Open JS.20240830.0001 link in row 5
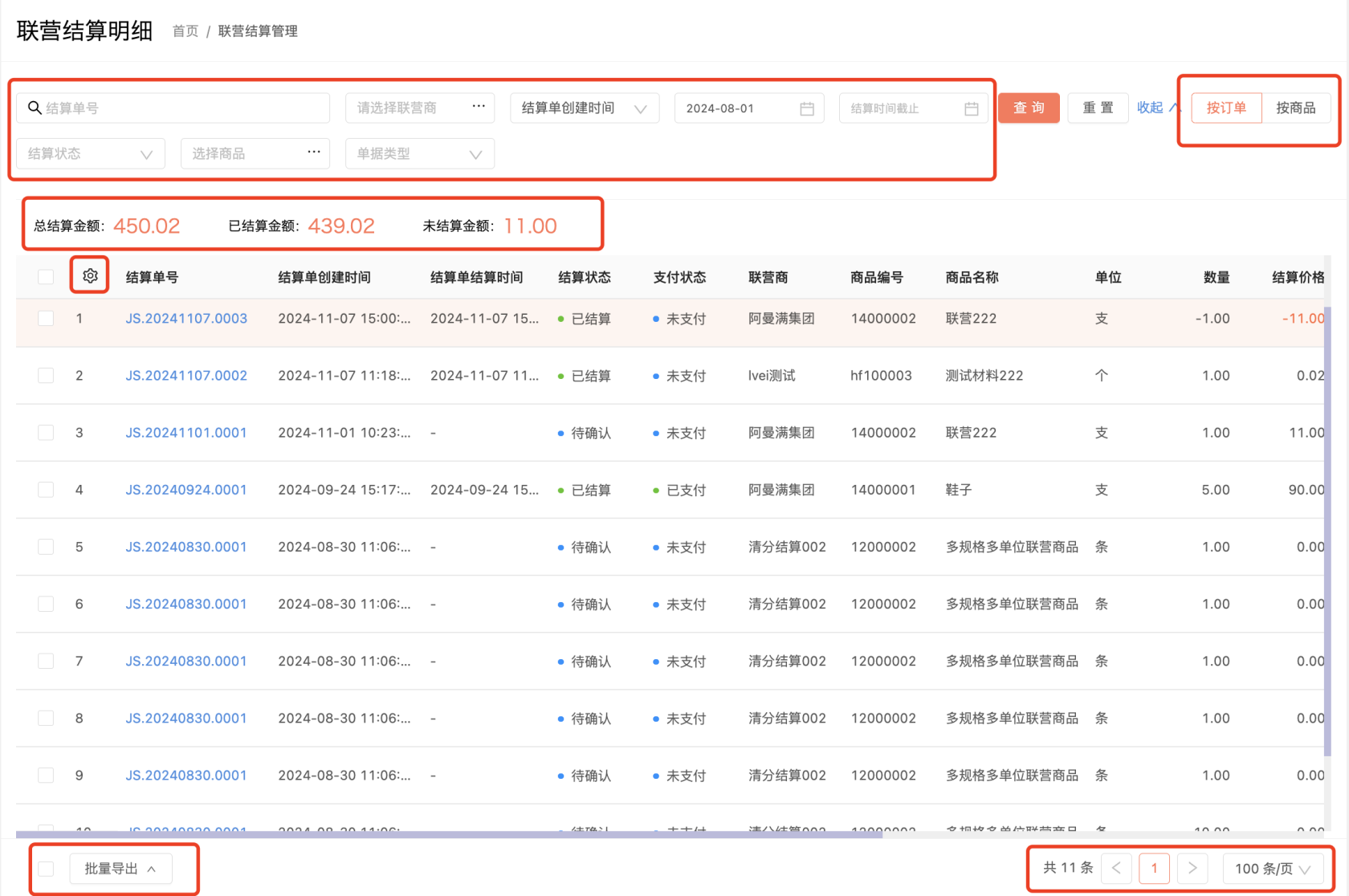Screen dimensions: 1349x896 pyautogui.click(x=186, y=547)
